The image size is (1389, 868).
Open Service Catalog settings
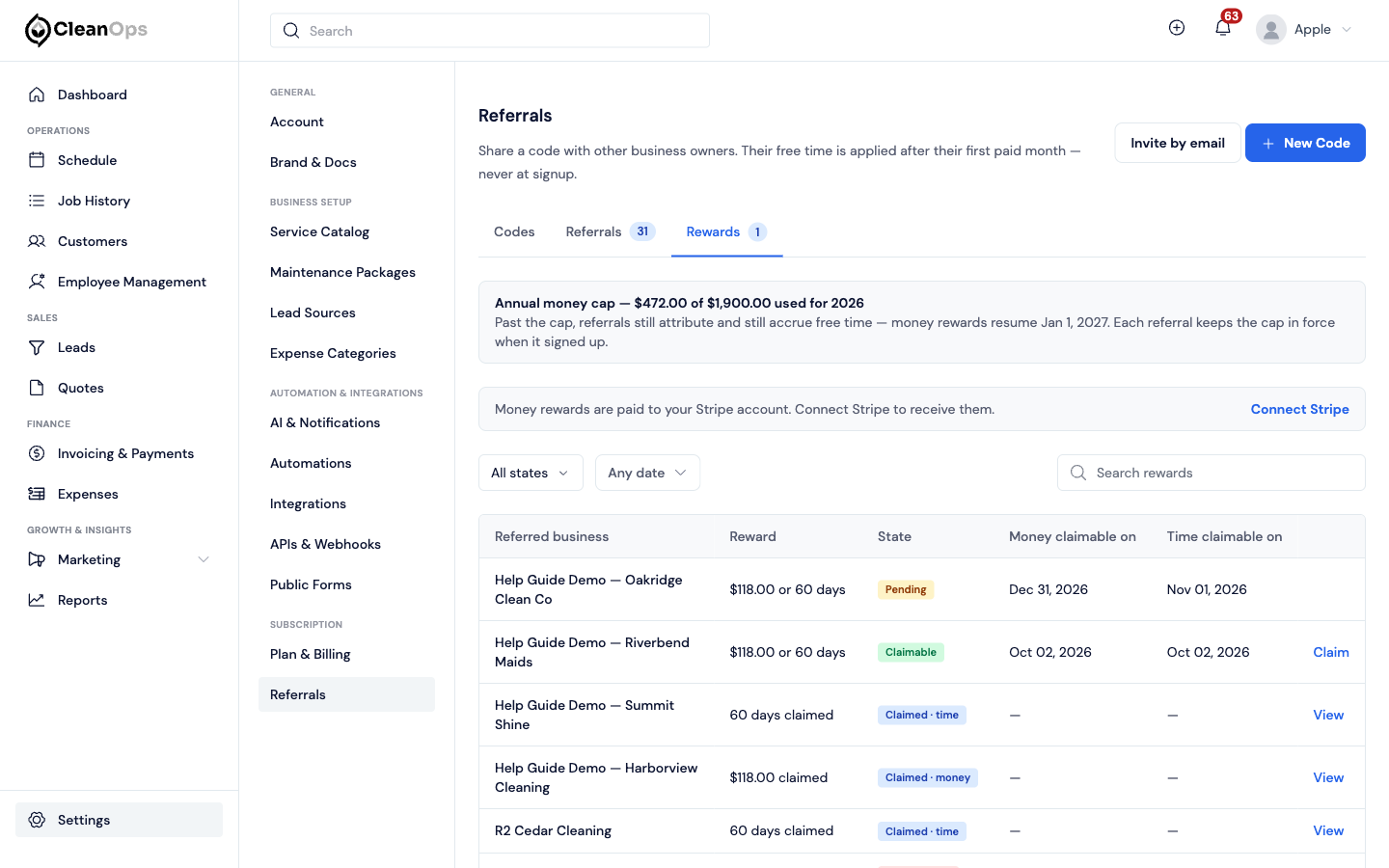tap(319, 231)
